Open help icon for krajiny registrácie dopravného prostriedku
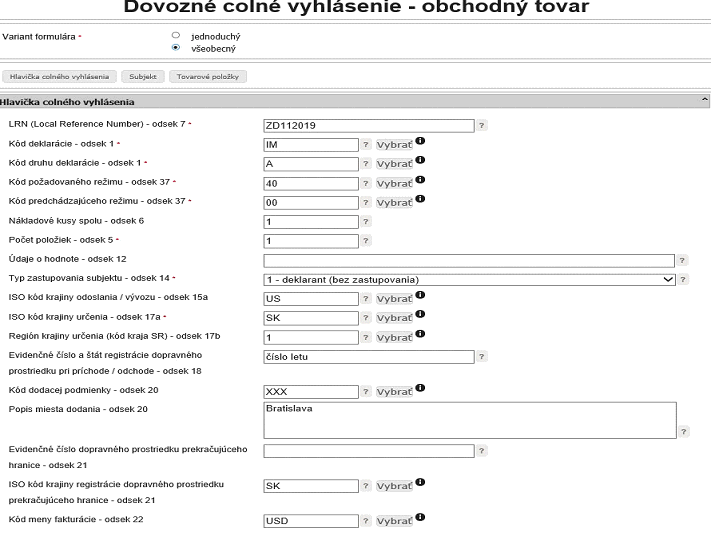 pos(366,485)
